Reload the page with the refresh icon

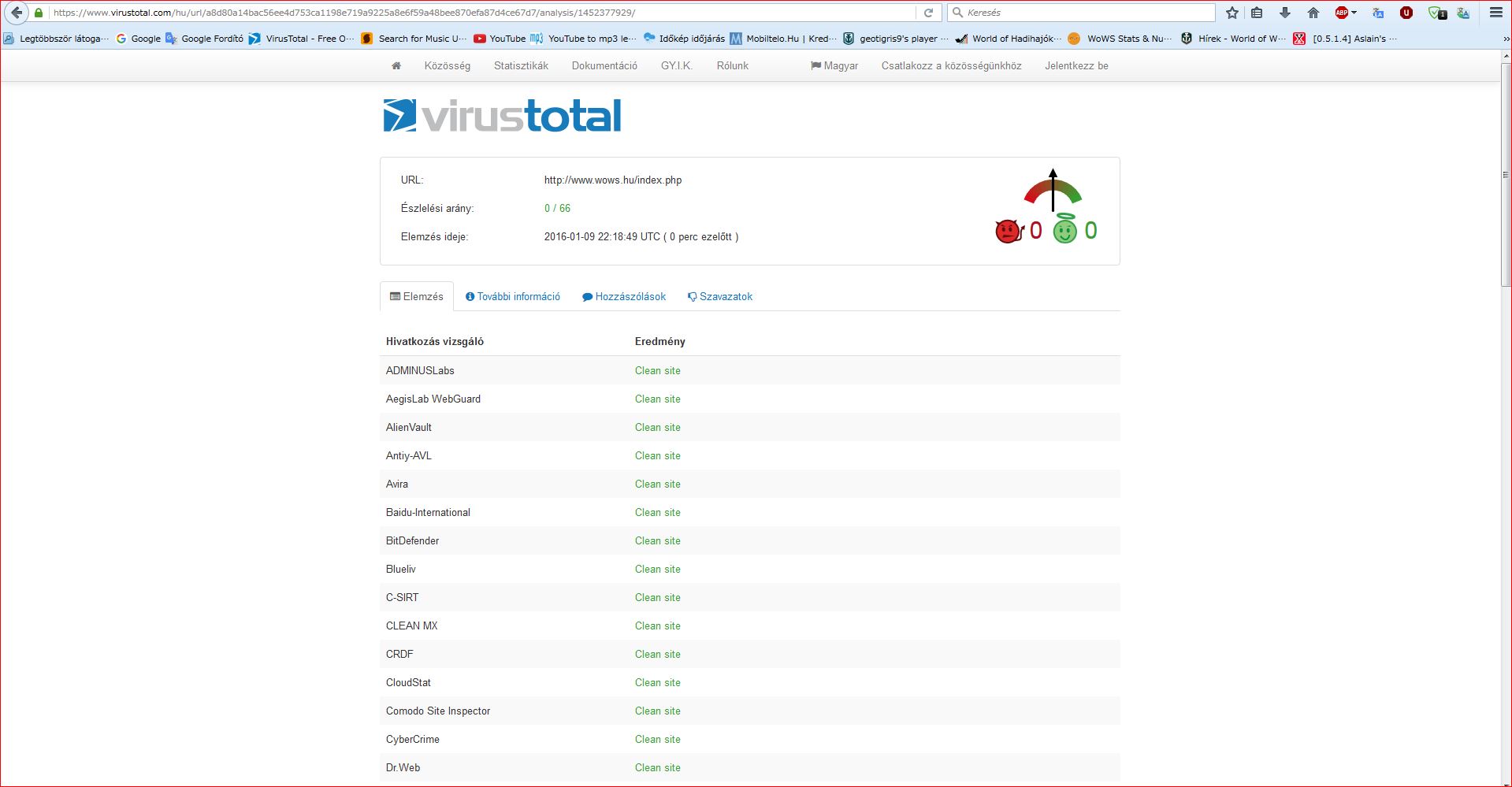pyautogui.click(x=928, y=13)
